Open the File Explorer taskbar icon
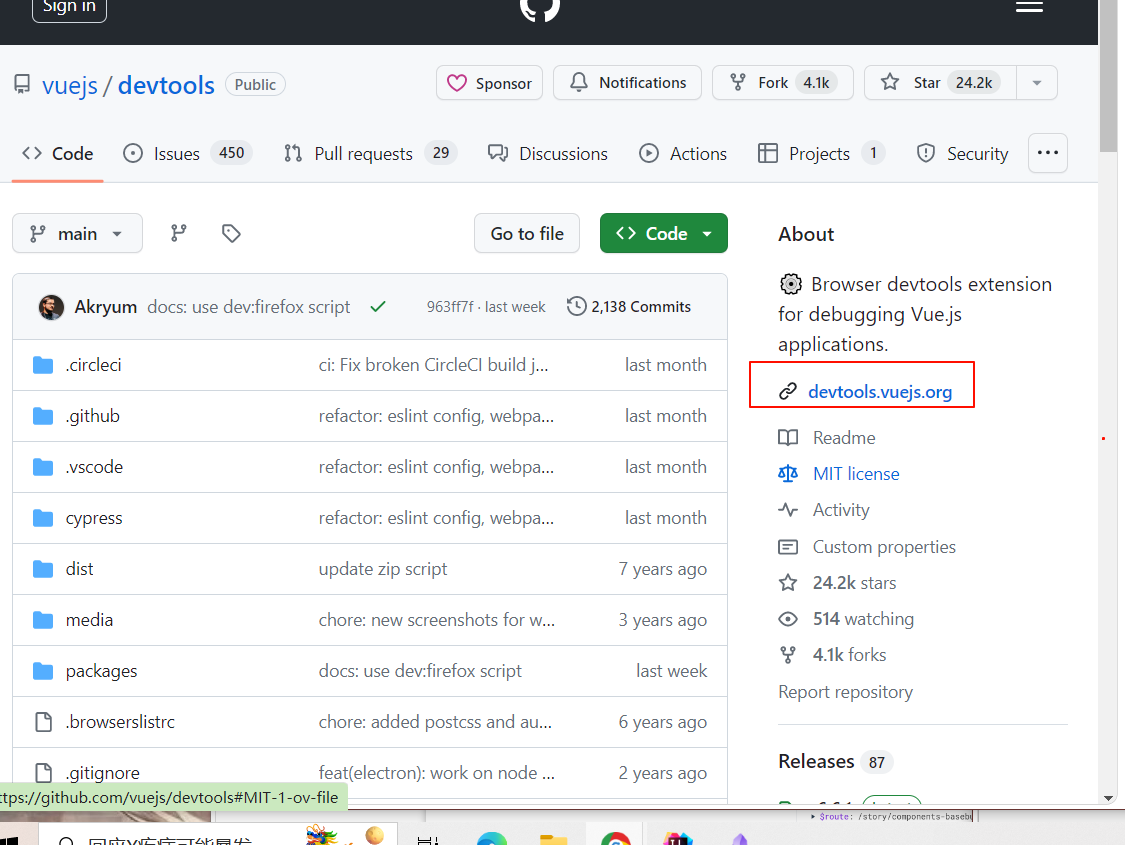Screen dimensions: 1125x845 (x=553, y=839)
